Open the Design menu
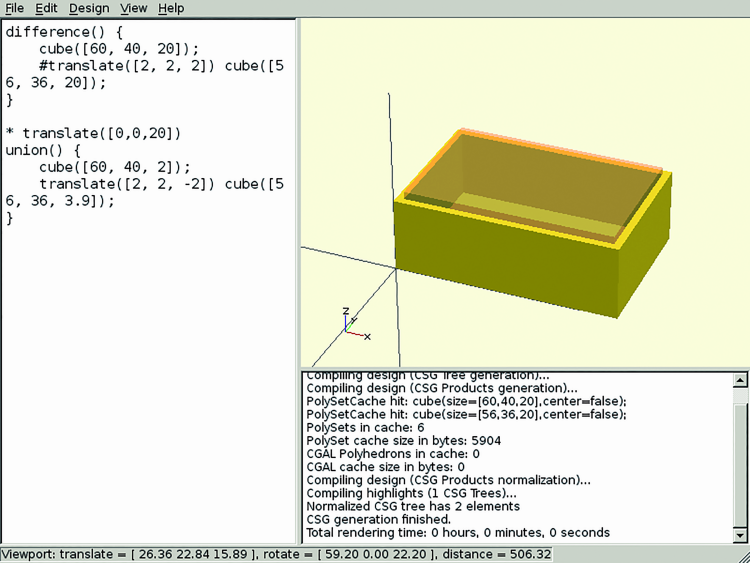 (89, 8)
